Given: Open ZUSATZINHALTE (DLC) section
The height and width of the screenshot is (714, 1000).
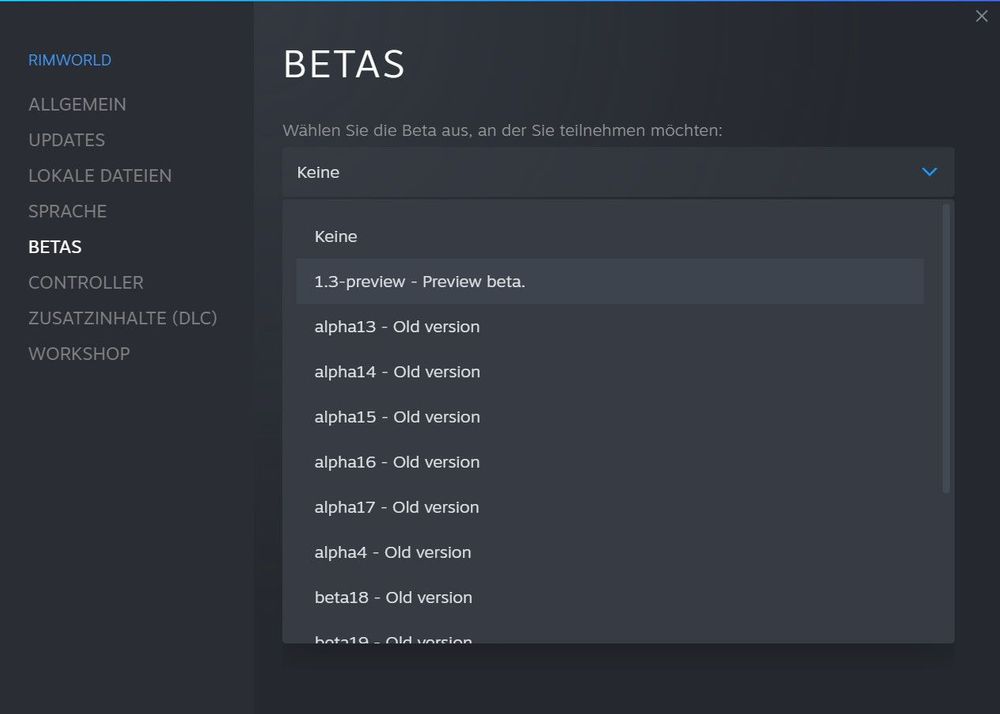Looking at the screenshot, I should coord(122,318).
